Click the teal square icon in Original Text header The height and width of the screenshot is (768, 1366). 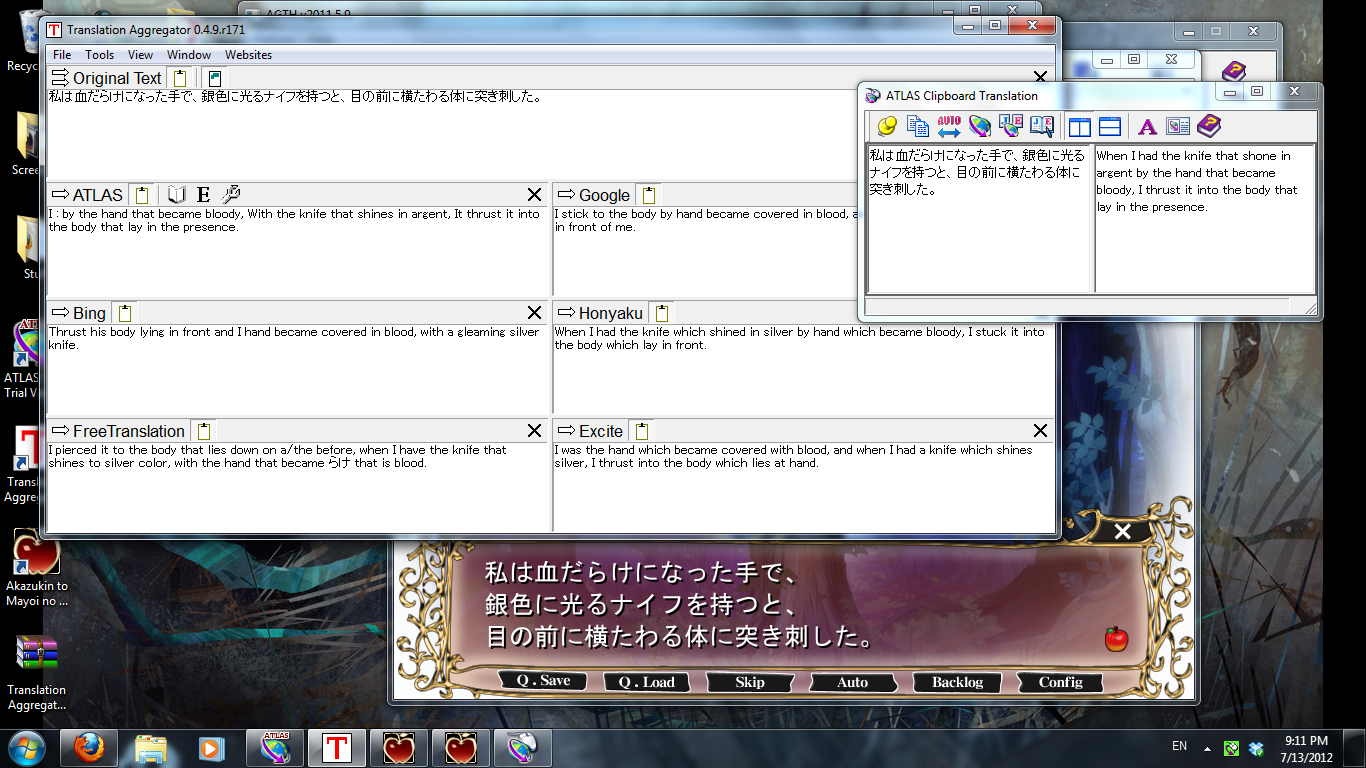215,78
